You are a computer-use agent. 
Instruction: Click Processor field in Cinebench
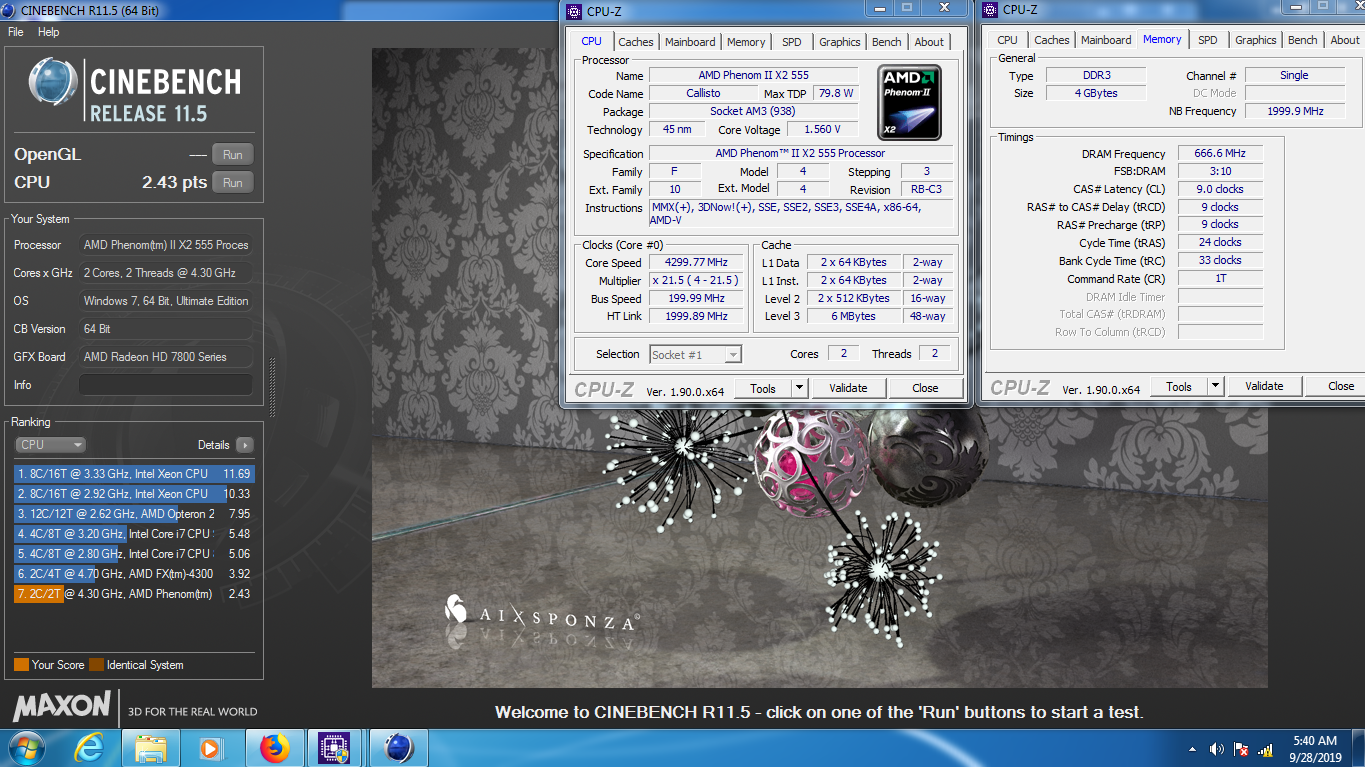tap(166, 245)
